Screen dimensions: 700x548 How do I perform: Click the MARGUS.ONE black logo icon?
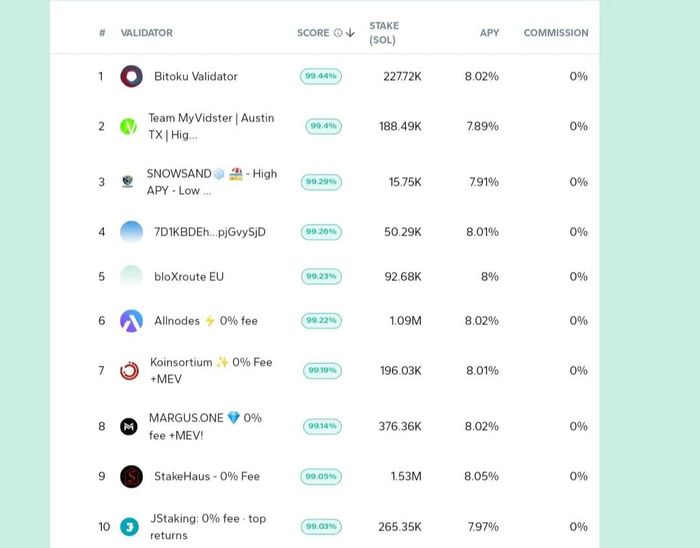129,427
